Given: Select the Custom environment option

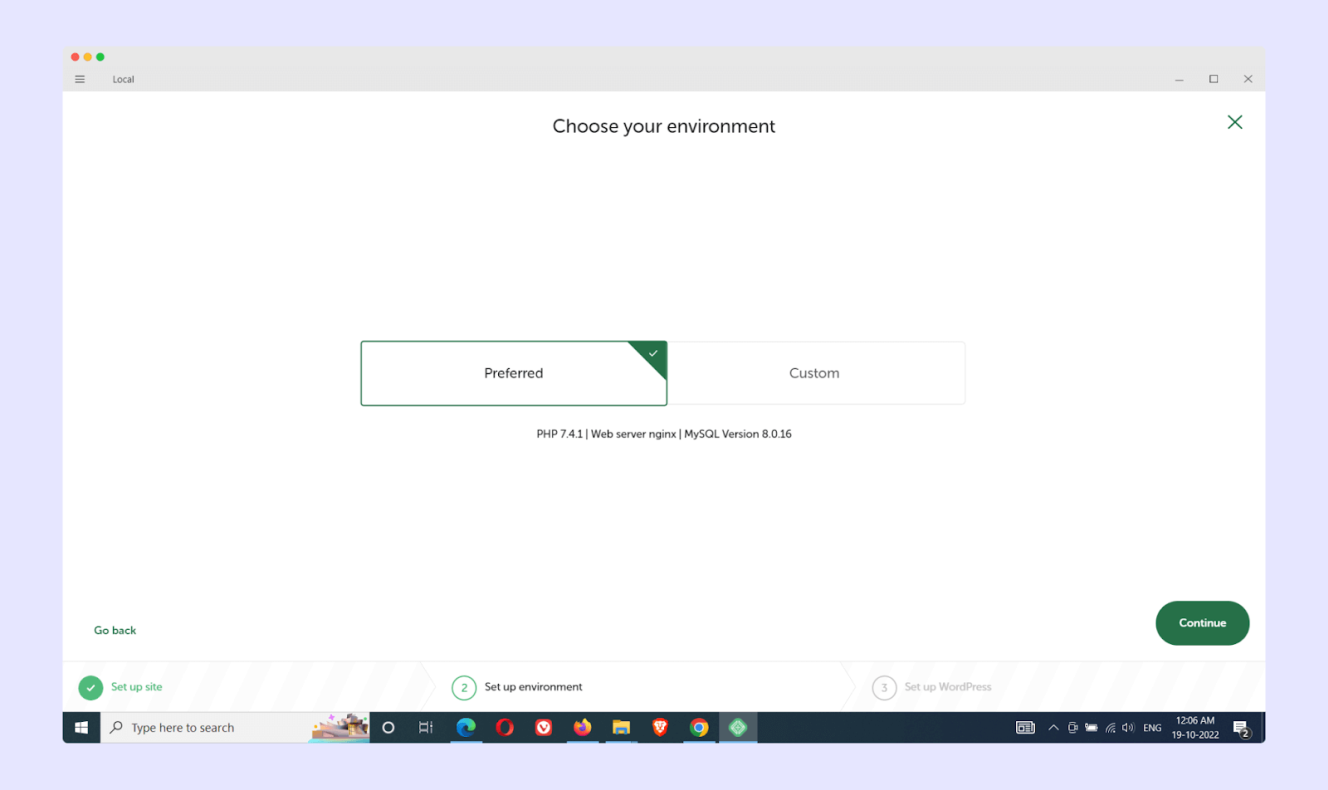Looking at the screenshot, I should pyautogui.click(x=815, y=373).
